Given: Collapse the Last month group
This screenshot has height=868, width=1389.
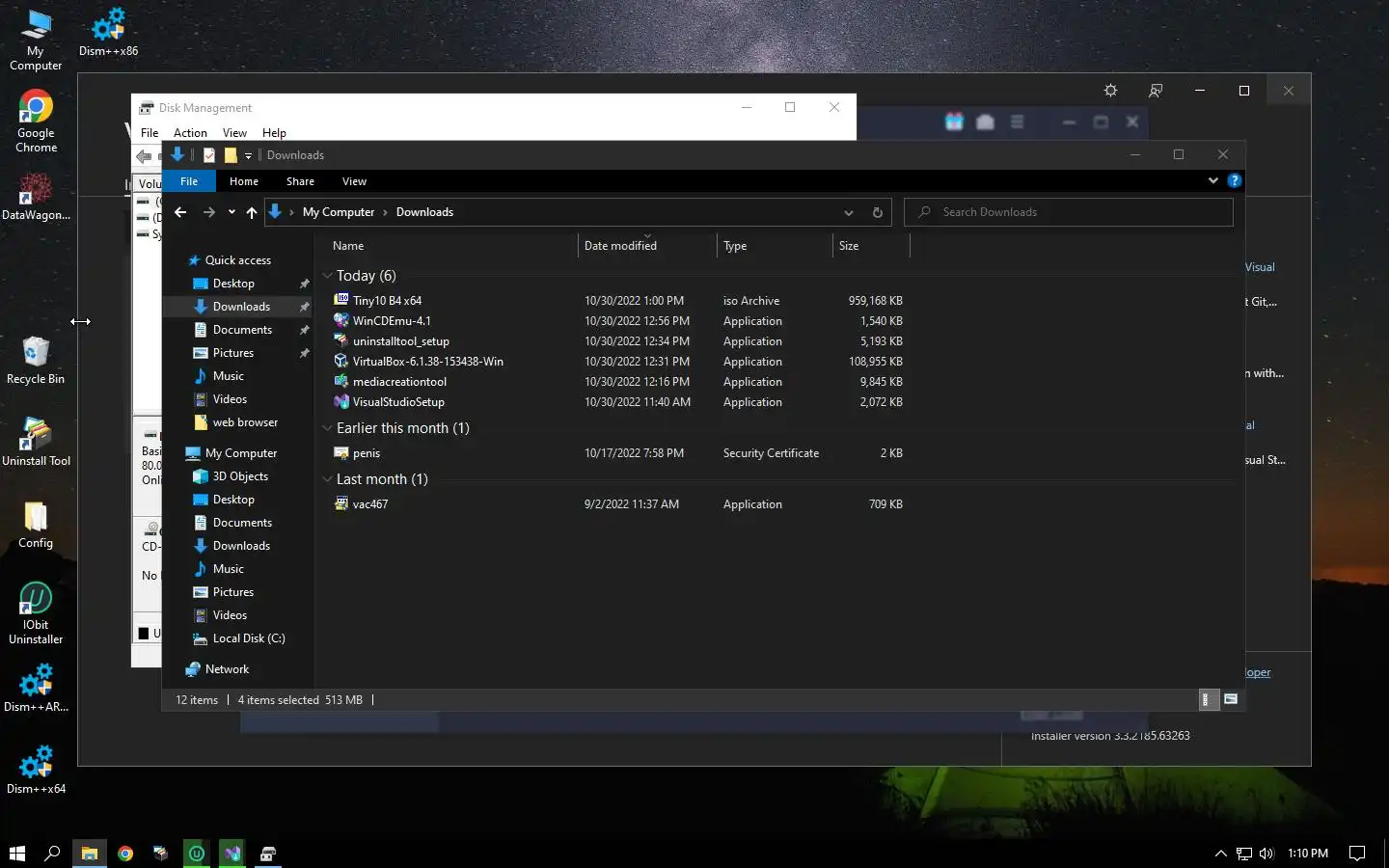Looking at the screenshot, I should click(x=327, y=478).
